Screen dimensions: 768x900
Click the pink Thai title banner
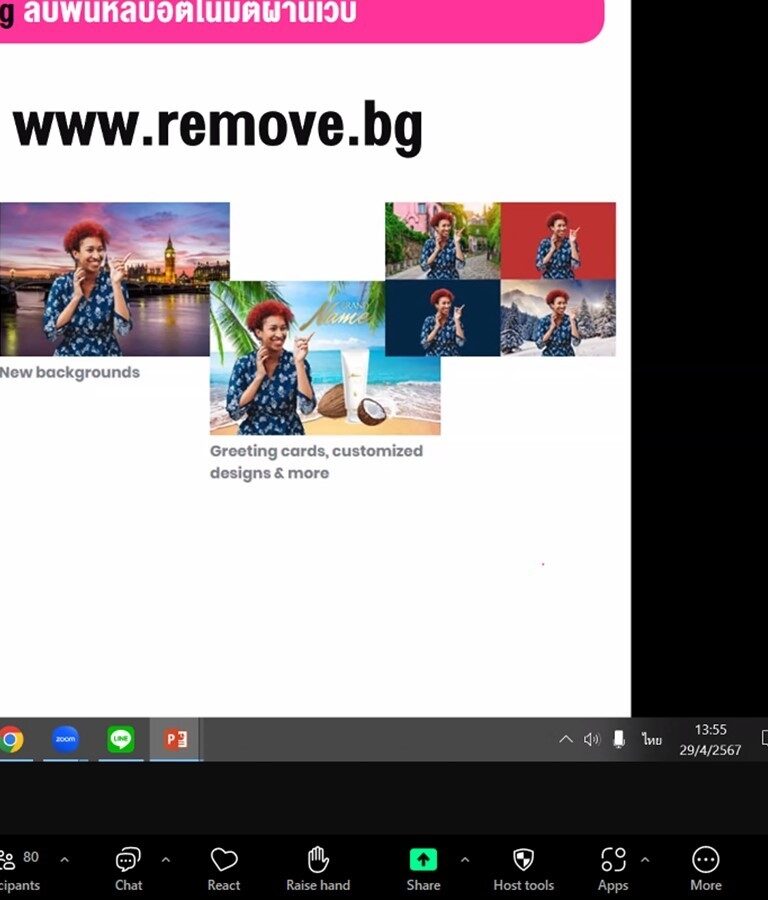301,20
